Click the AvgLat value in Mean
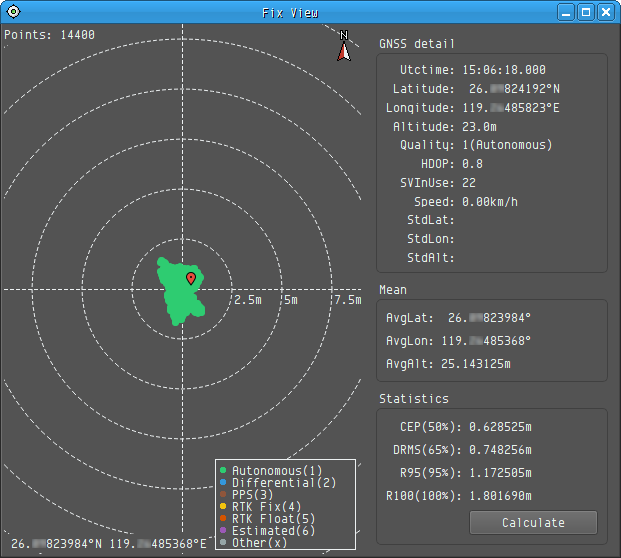The image size is (621, 558). (x=490, y=318)
